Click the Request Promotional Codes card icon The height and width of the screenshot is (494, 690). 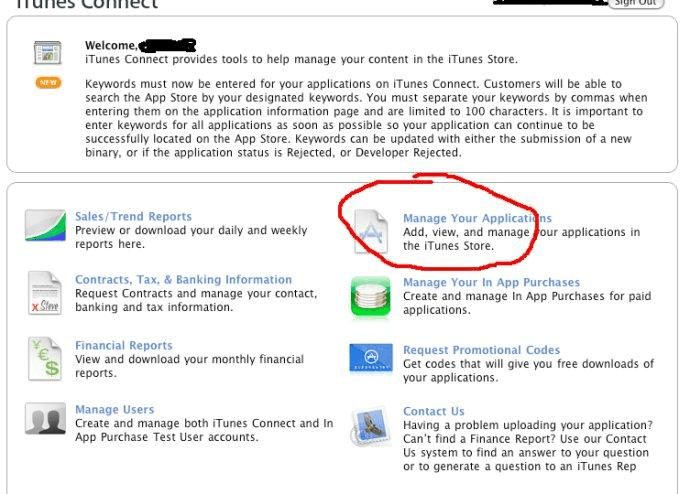point(371,358)
